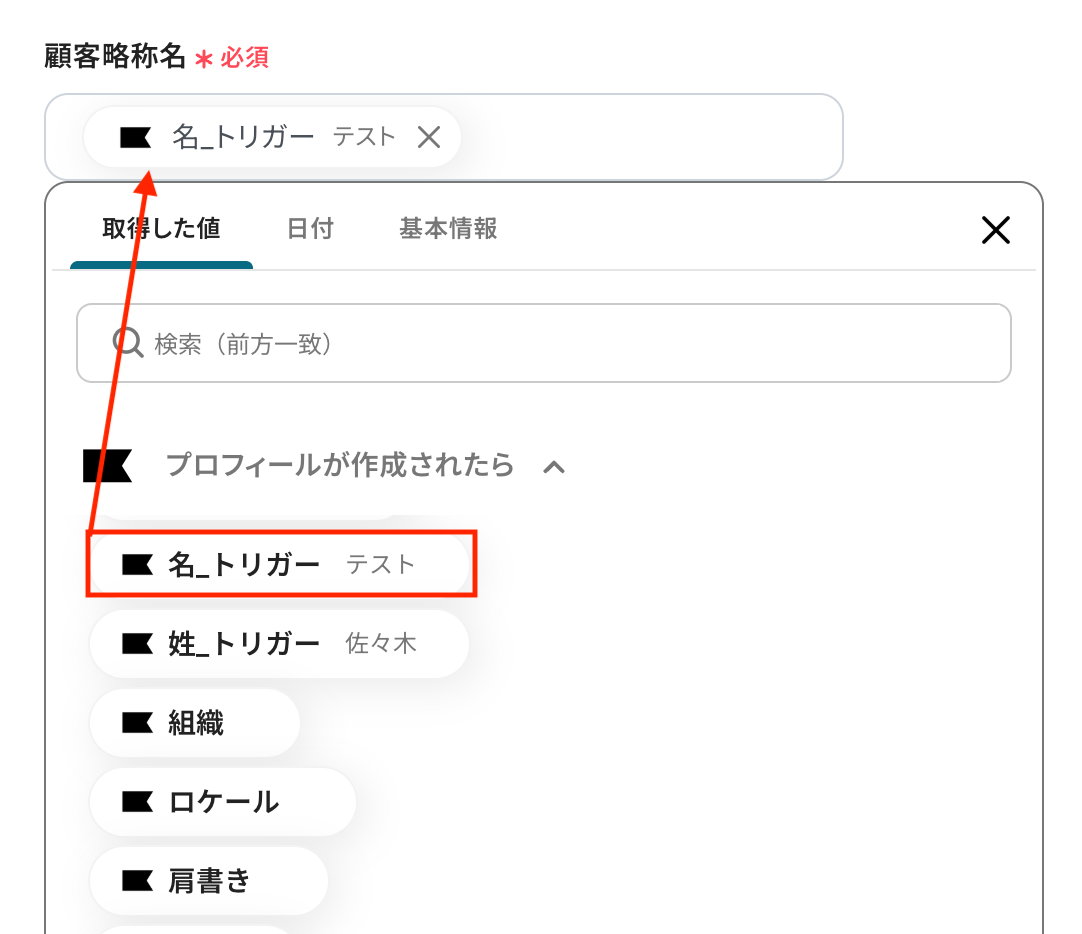Open the 日付 tab
Image resolution: width=1082 pixels, height=934 pixels.
tap(310, 228)
